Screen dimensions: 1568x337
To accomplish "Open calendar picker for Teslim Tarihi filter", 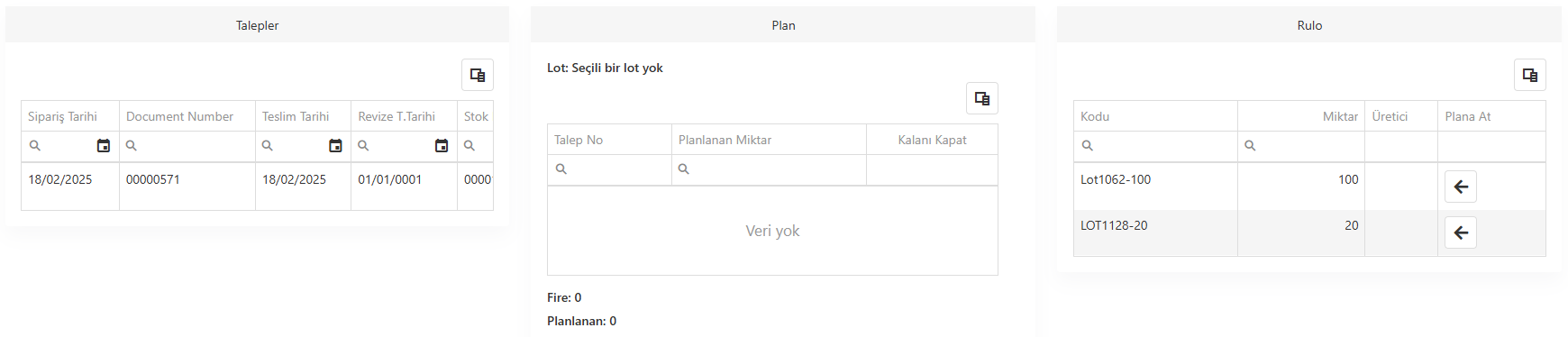I will (335, 146).
